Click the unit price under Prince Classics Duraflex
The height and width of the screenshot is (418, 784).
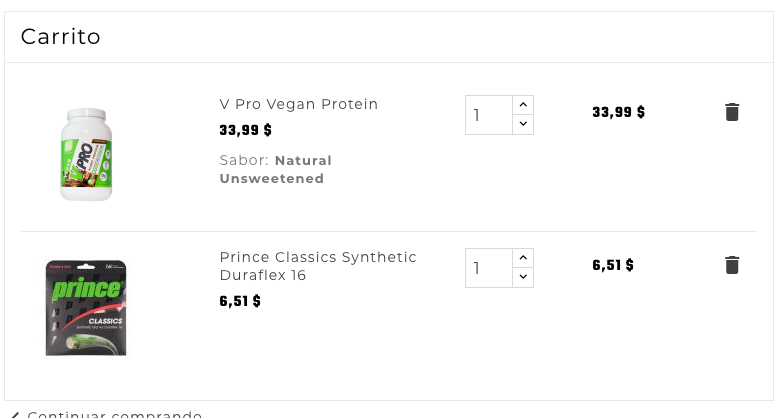(240, 301)
